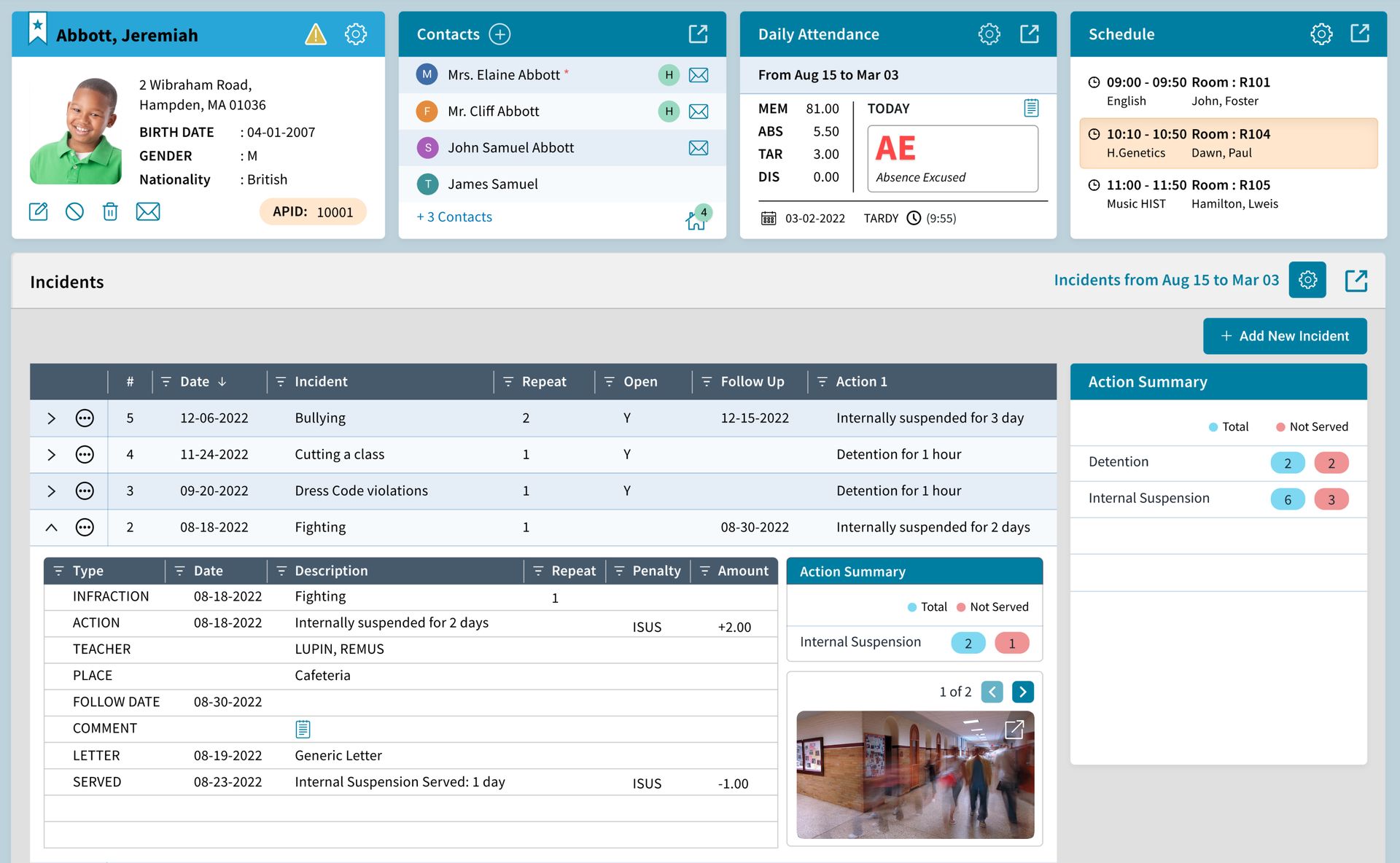Open the comment note icon in Fighting details
This screenshot has height=863, width=1400.
pyautogui.click(x=303, y=728)
